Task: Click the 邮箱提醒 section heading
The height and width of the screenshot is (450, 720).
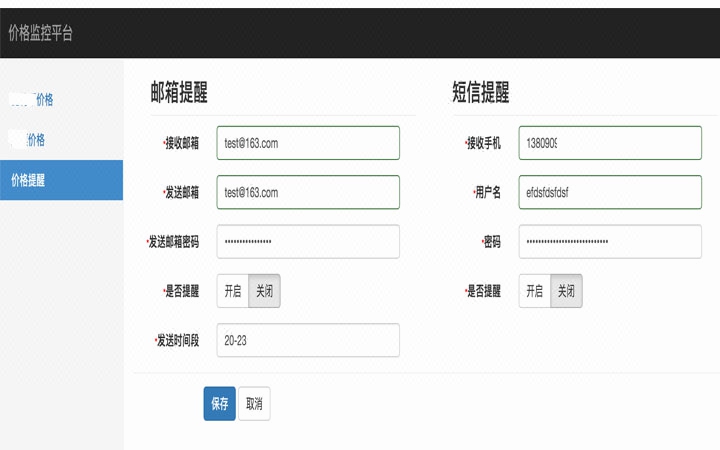Action: tap(179, 92)
